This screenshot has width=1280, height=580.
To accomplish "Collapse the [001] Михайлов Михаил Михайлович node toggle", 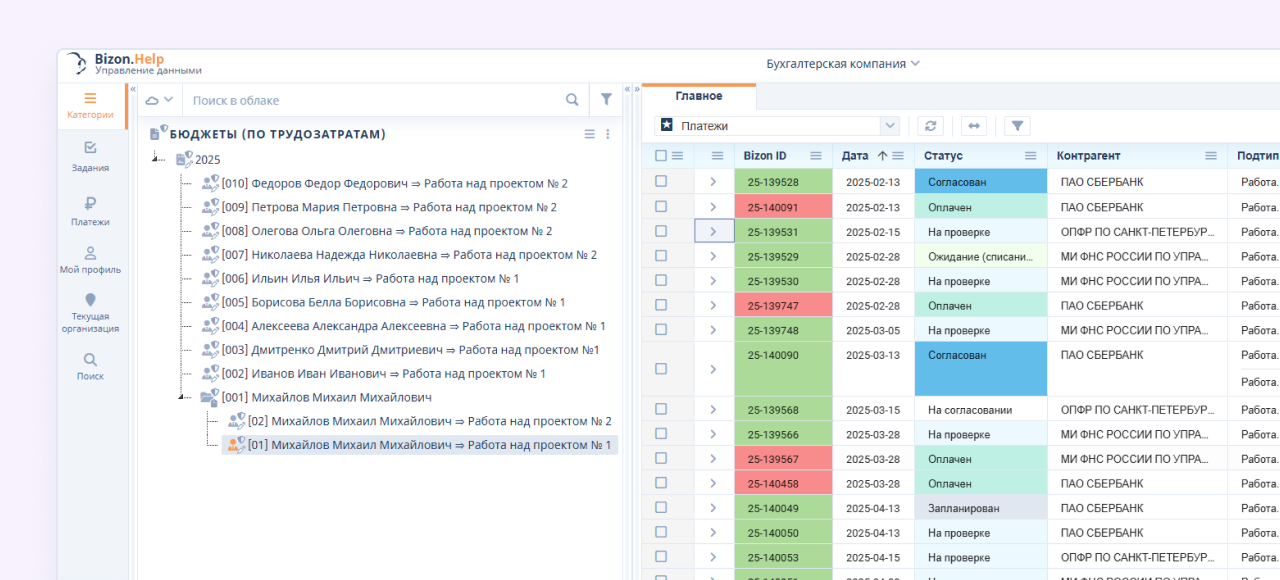I will tap(182, 397).
